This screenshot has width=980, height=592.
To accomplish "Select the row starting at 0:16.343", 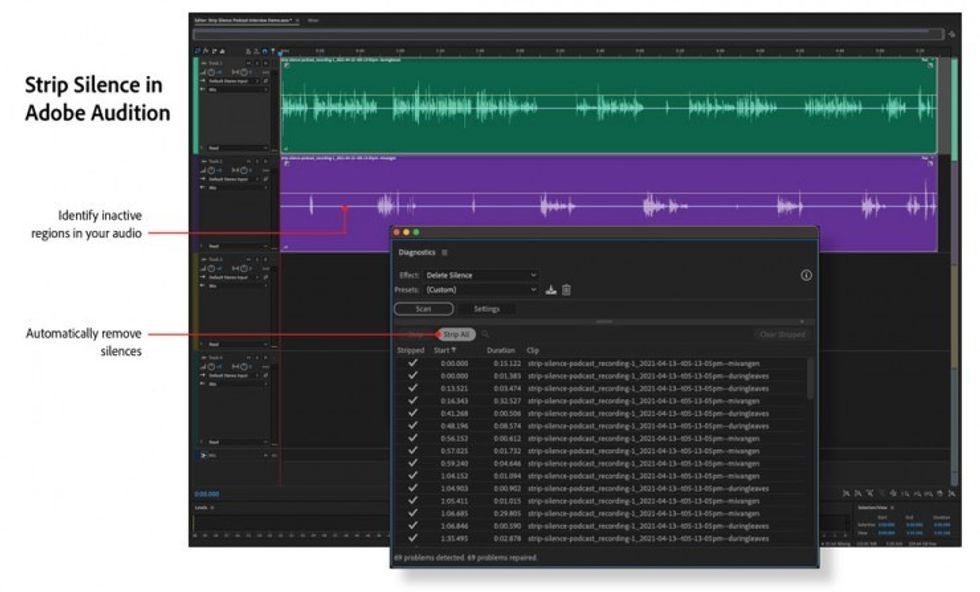I will (600, 401).
